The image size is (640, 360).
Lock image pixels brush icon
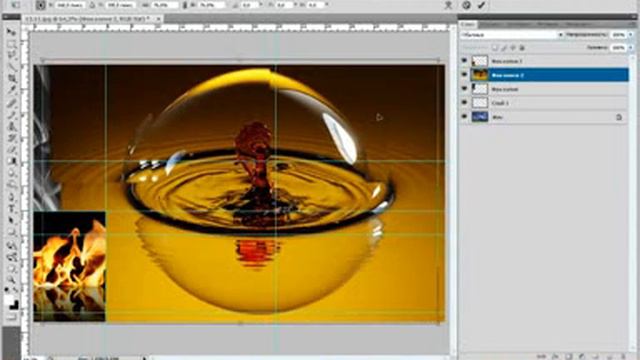coord(504,48)
